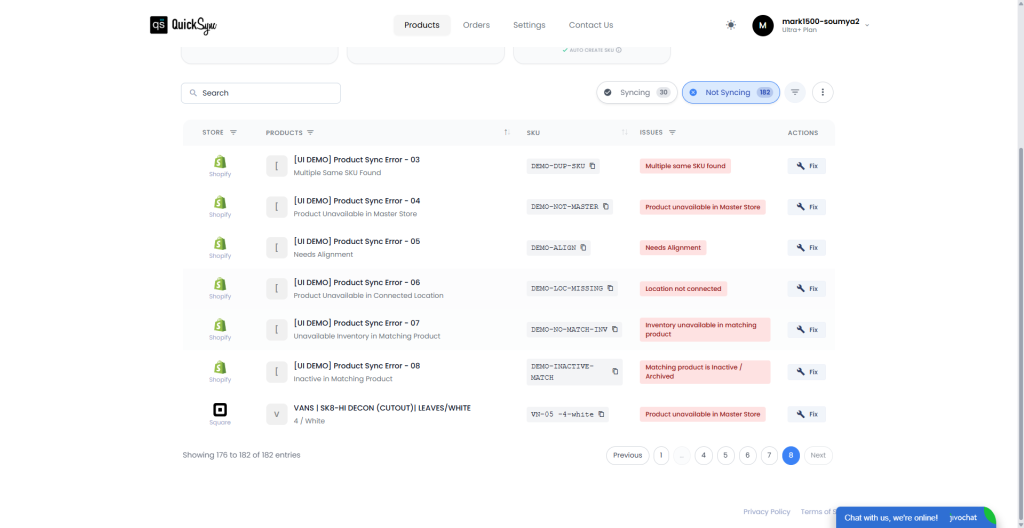Open the Privacy Policy link
1024x528 pixels.
point(767,512)
